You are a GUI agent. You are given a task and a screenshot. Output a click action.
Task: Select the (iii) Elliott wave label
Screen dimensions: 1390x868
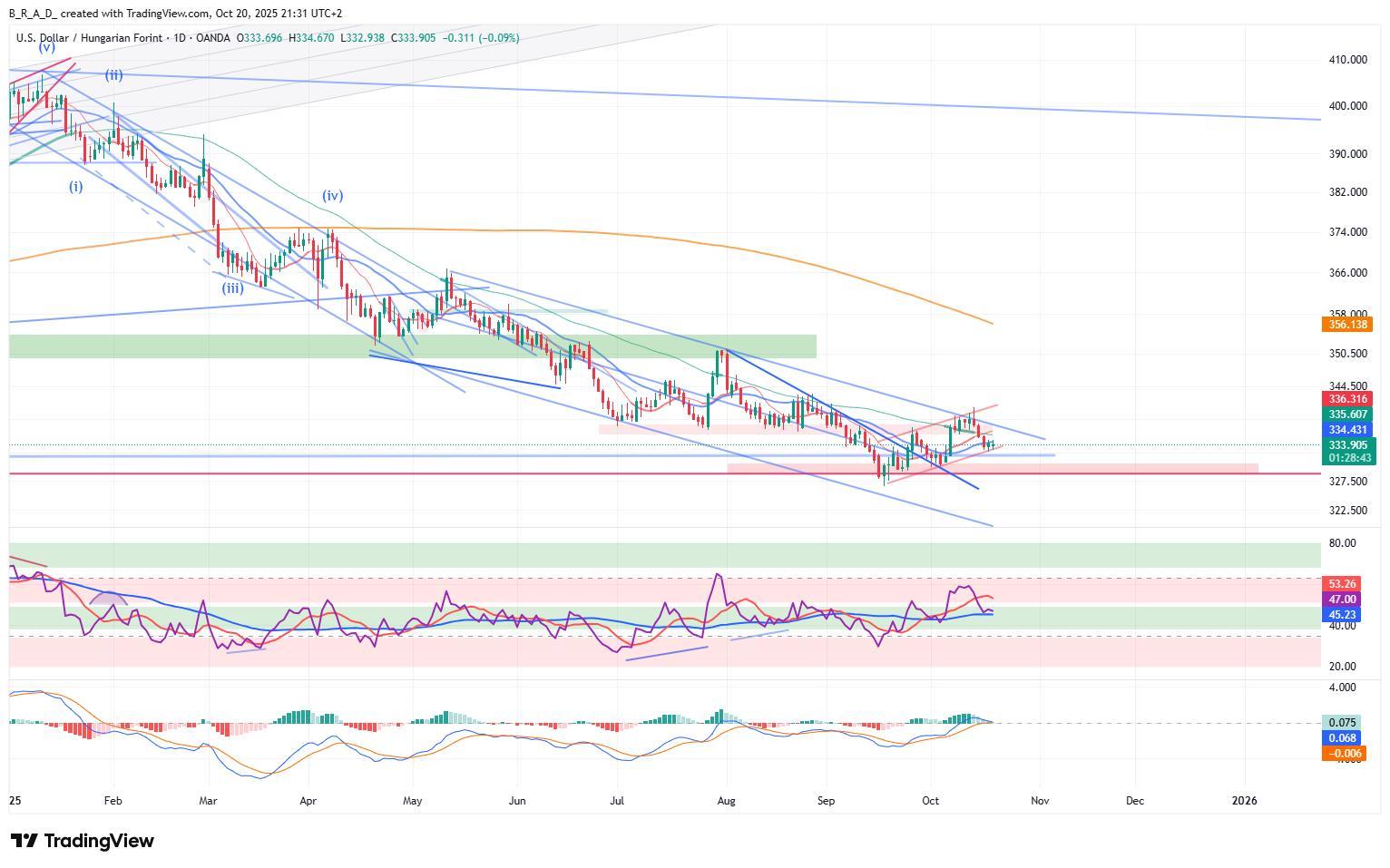point(233,288)
